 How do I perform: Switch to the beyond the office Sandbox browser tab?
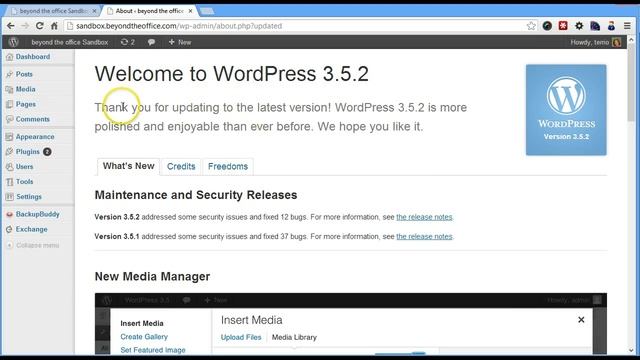[53, 11]
